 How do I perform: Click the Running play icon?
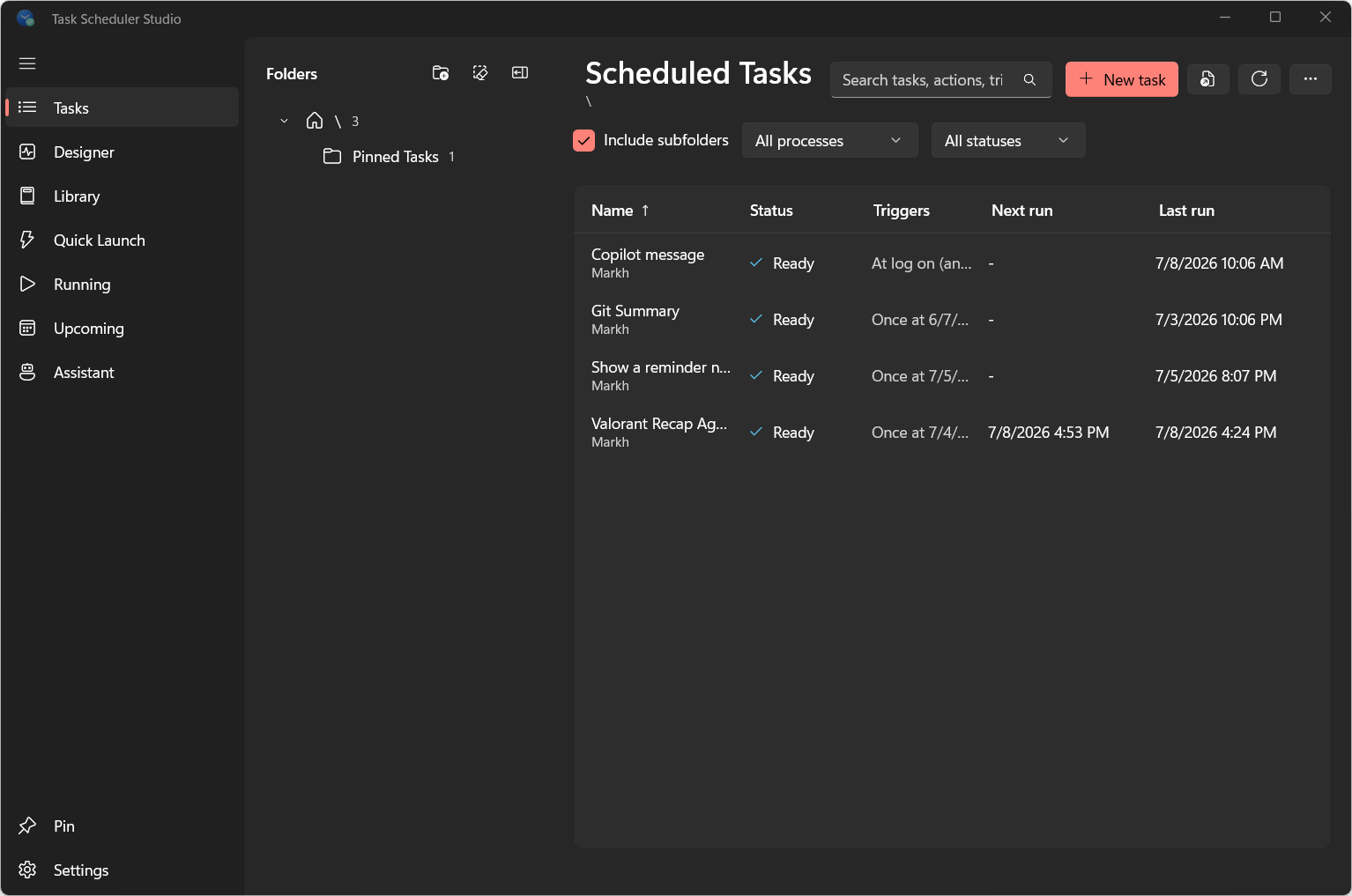[27, 284]
